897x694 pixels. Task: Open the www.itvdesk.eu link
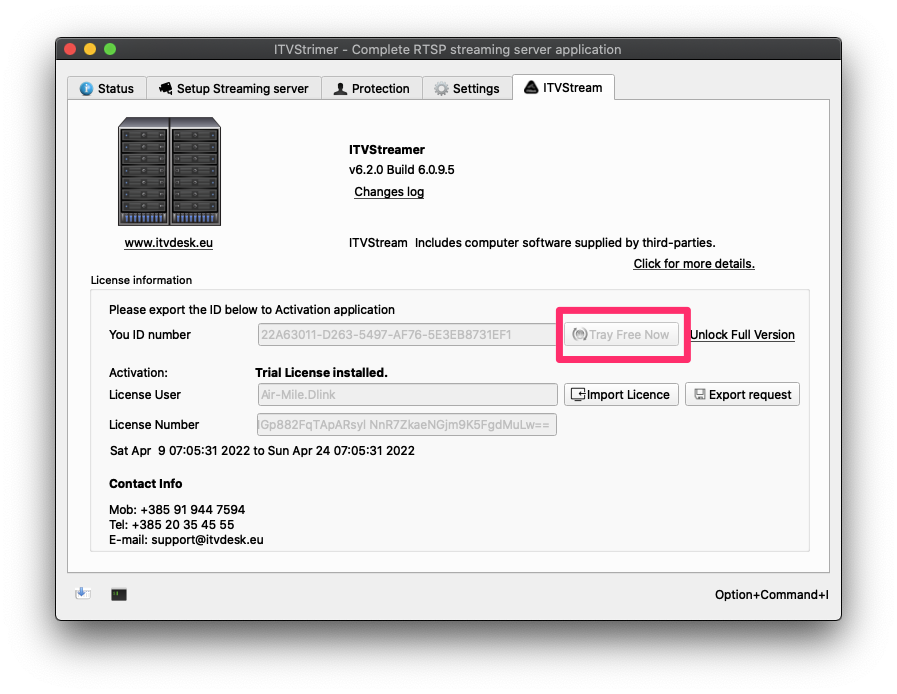point(169,243)
